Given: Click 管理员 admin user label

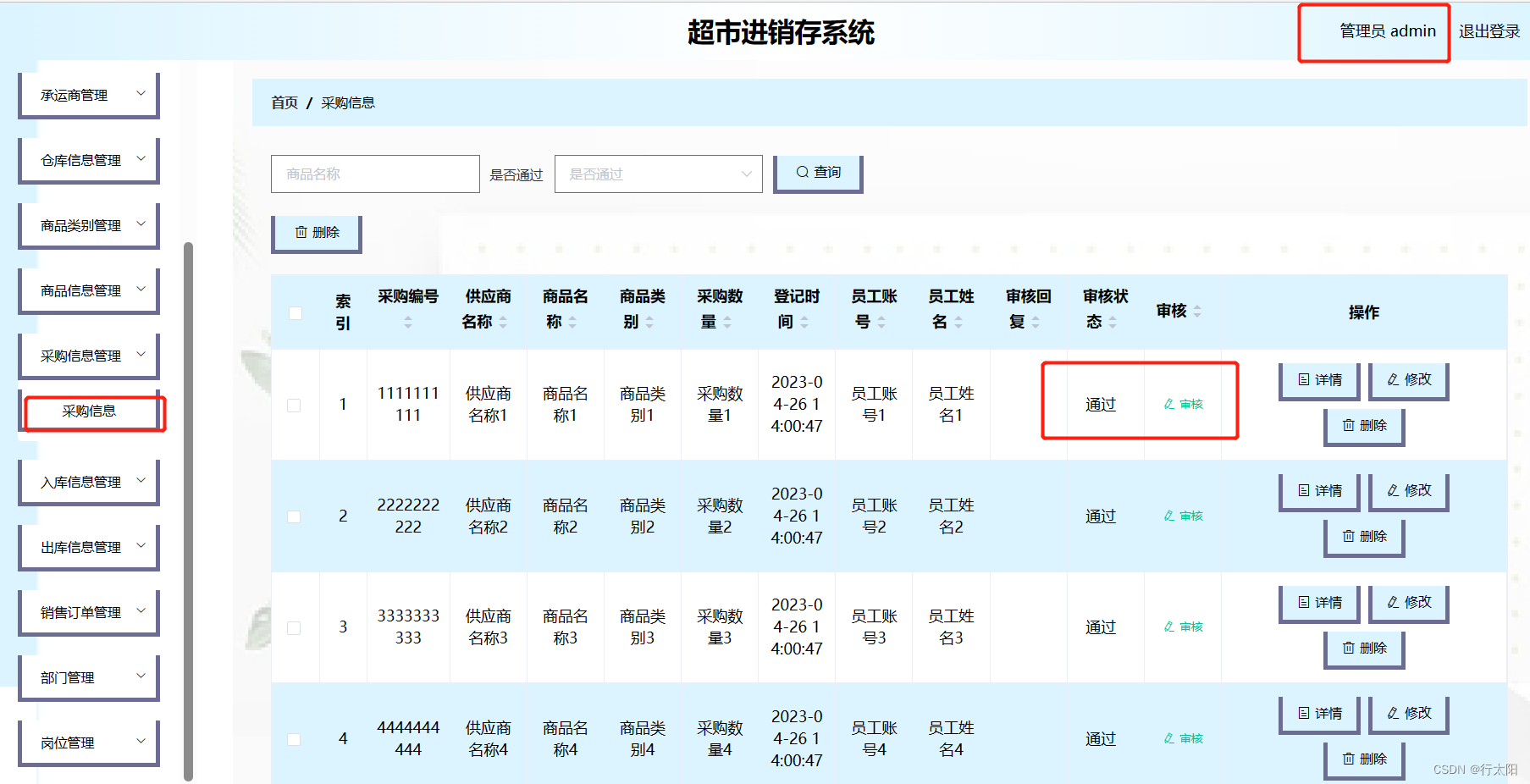Looking at the screenshot, I should click(x=1387, y=31).
